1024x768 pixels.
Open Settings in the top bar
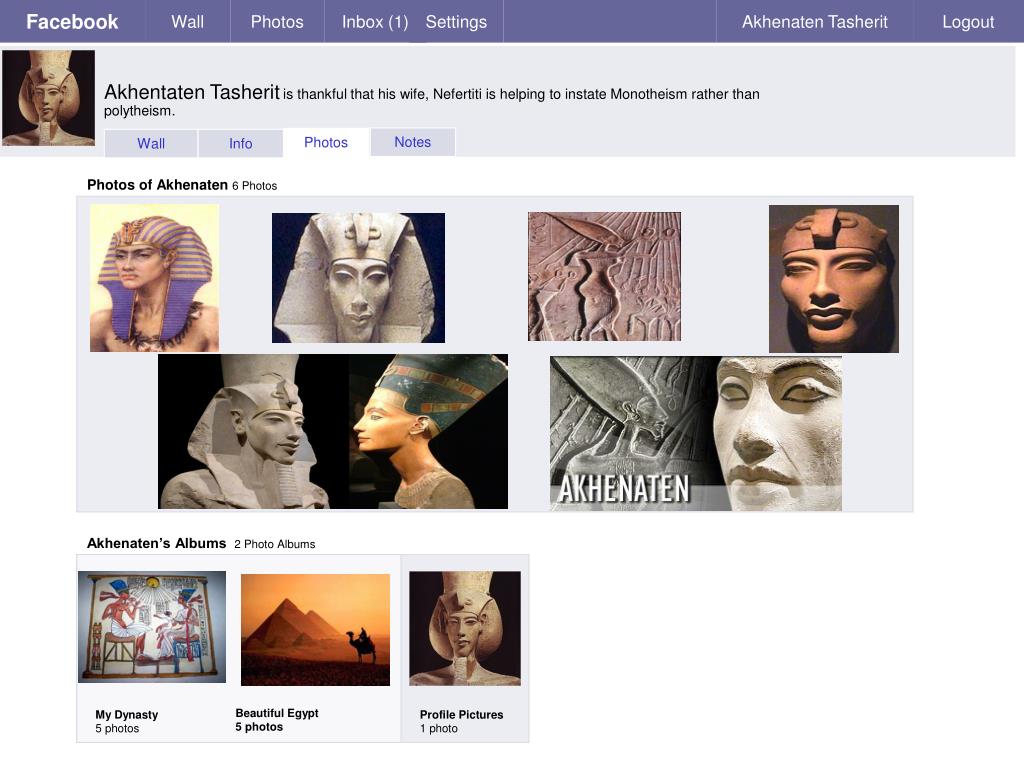pyautogui.click(x=456, y=22)
